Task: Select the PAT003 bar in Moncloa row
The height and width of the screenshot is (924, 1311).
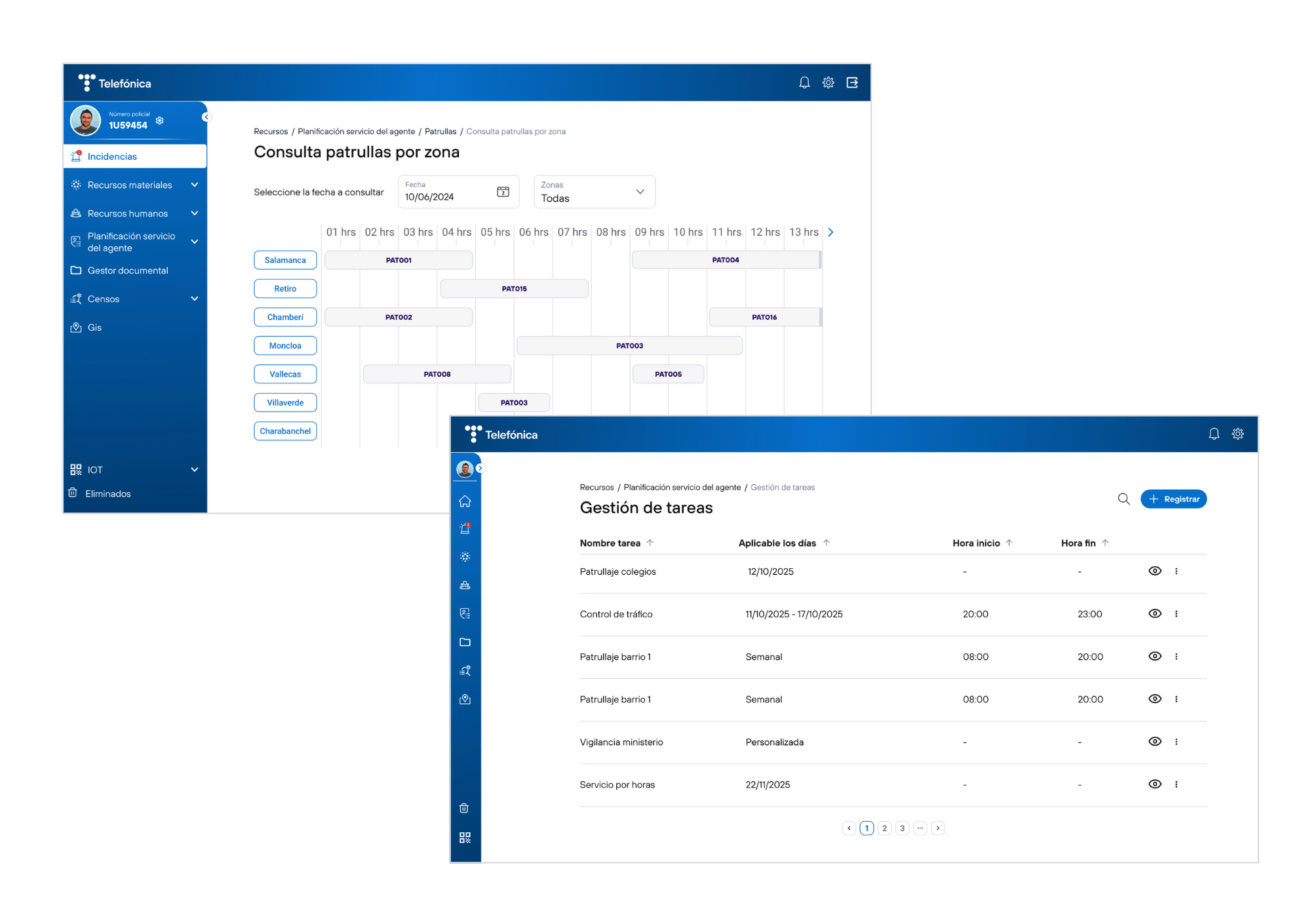Action: [629, 345]
